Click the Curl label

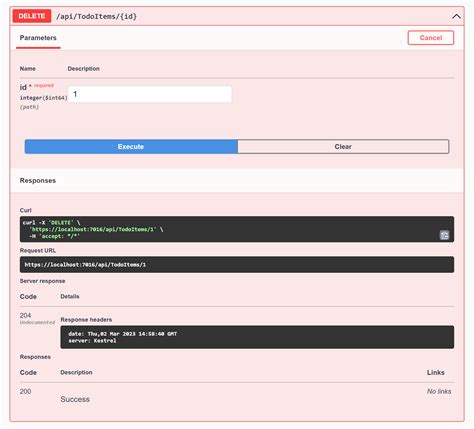pyautogui.click(x=25, y=210)
